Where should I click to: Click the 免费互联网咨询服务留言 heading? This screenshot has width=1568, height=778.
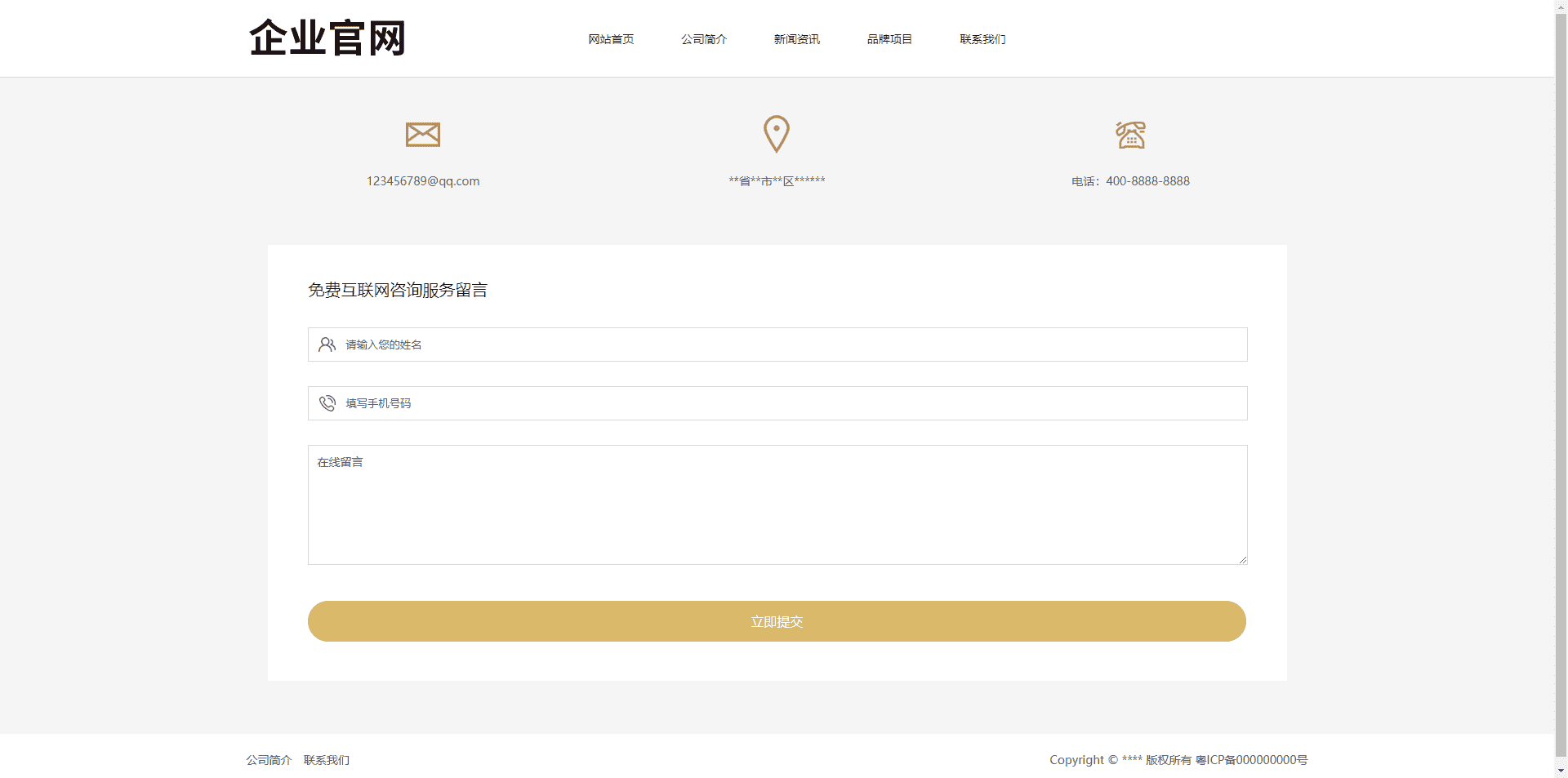pos(398,290)
